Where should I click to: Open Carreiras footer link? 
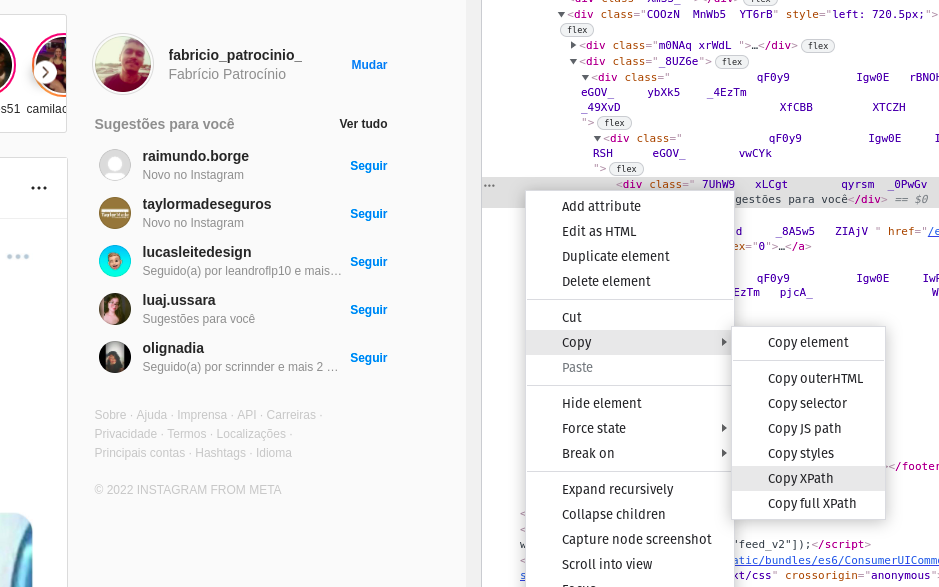[x=291, y=414]
